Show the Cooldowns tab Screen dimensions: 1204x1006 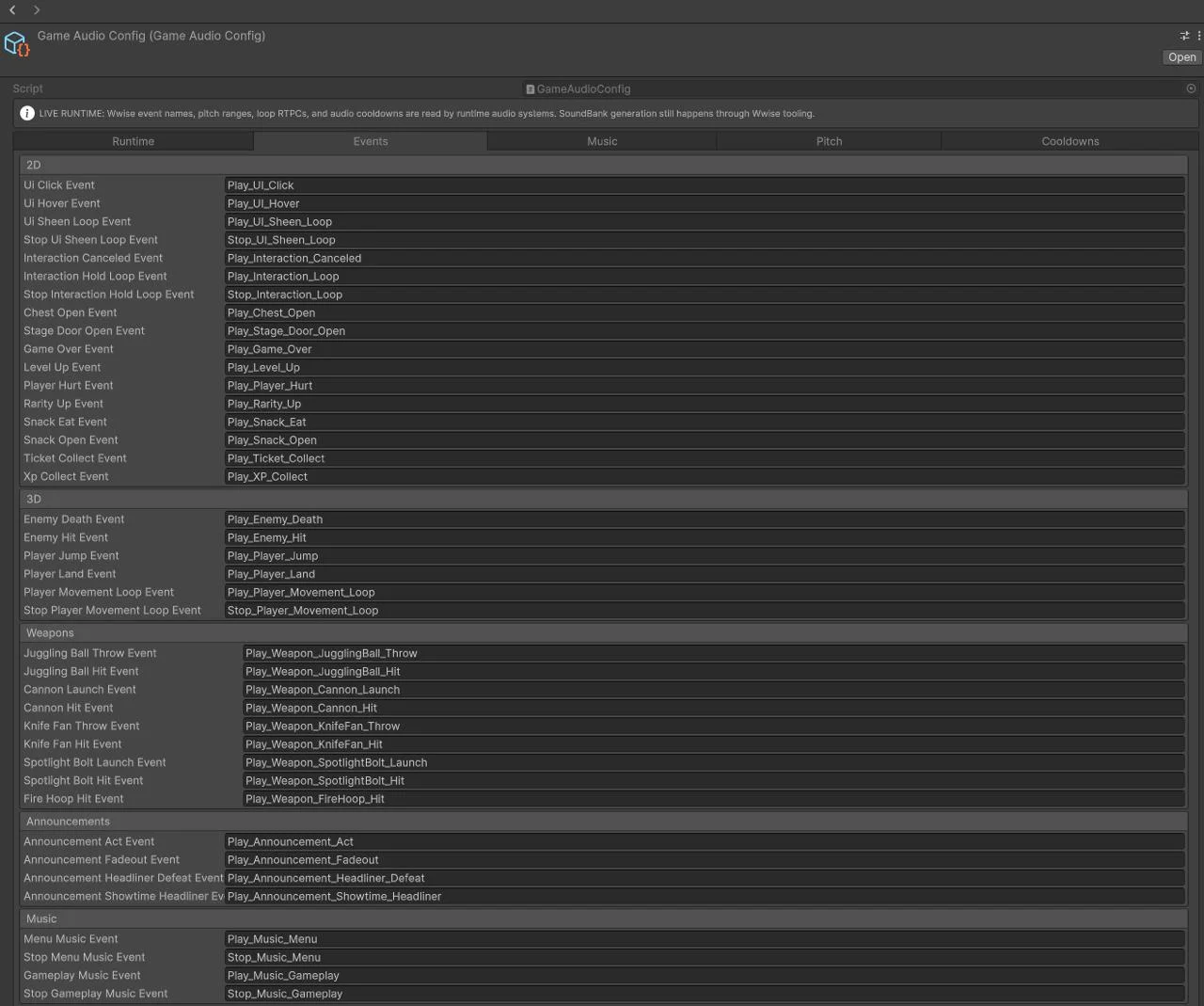[x=1070, y=141]
